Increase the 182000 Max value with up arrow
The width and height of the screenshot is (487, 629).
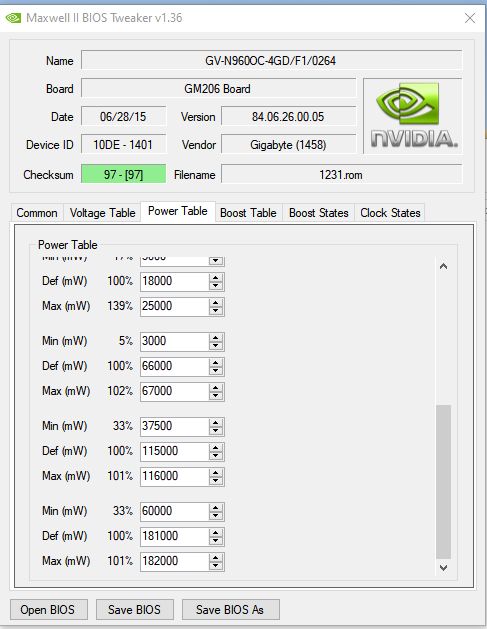click(216, 557)
